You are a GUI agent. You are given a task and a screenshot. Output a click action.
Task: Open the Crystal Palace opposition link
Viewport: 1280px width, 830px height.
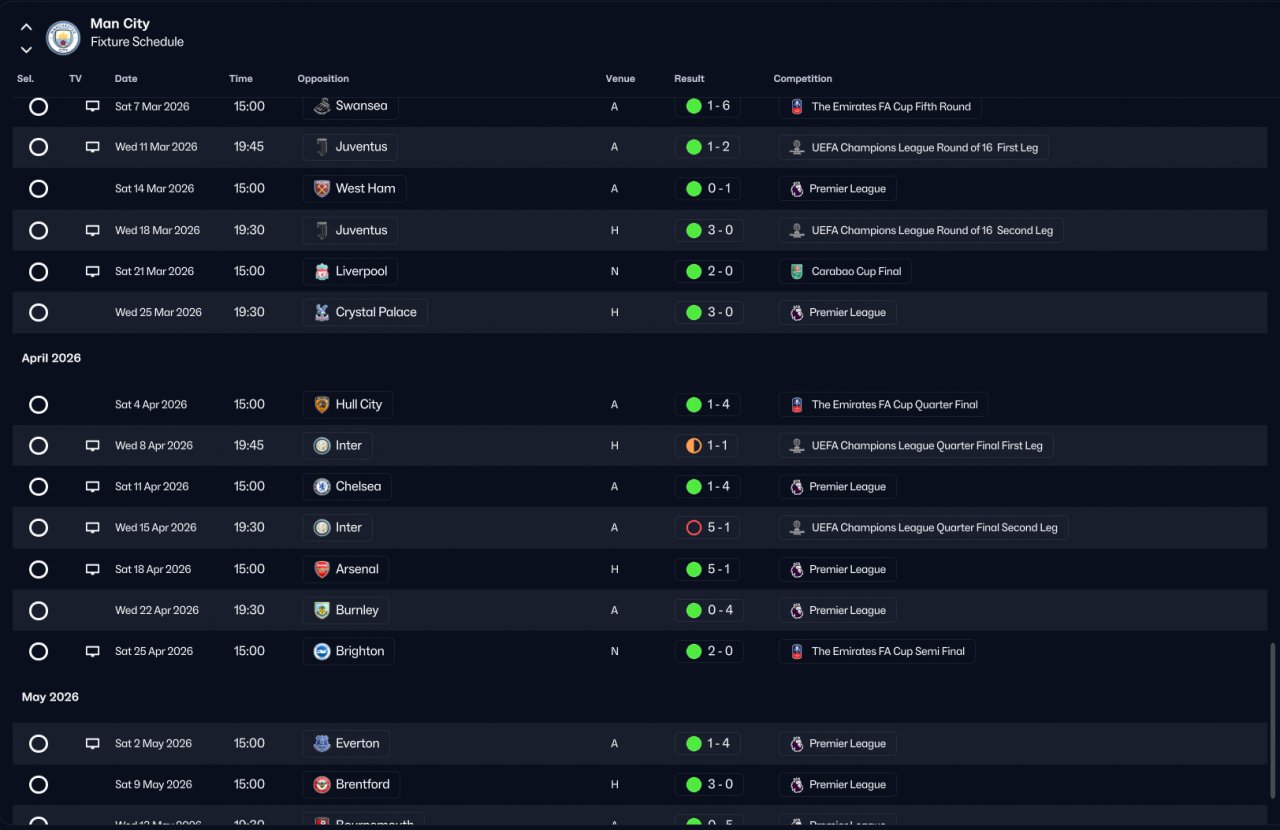click(x=365, y=312)
